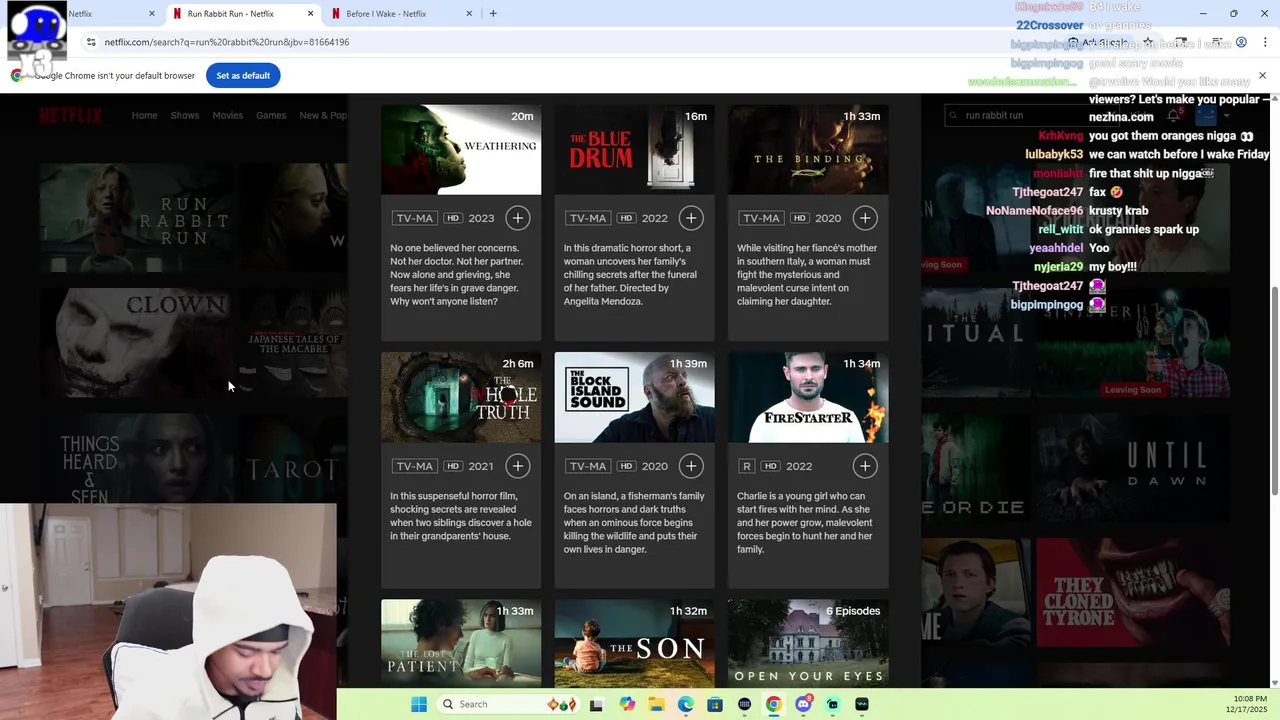The width and height of the screenshot is (1280, 720).
Task: Open The Hole Truth thumbnail
Action: 461,397
